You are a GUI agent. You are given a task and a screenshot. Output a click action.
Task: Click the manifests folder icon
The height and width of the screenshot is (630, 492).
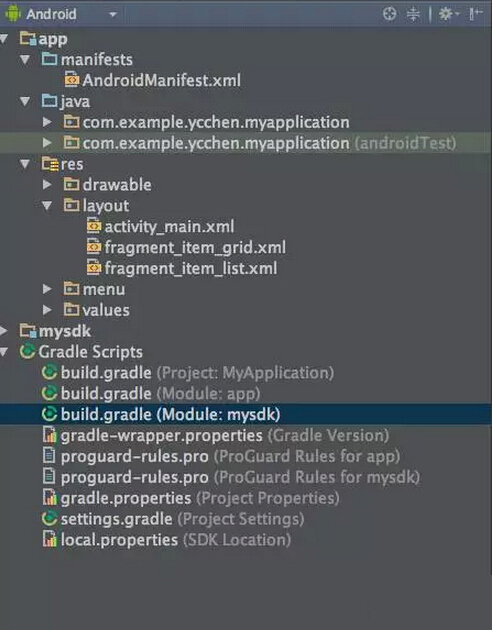49,59
